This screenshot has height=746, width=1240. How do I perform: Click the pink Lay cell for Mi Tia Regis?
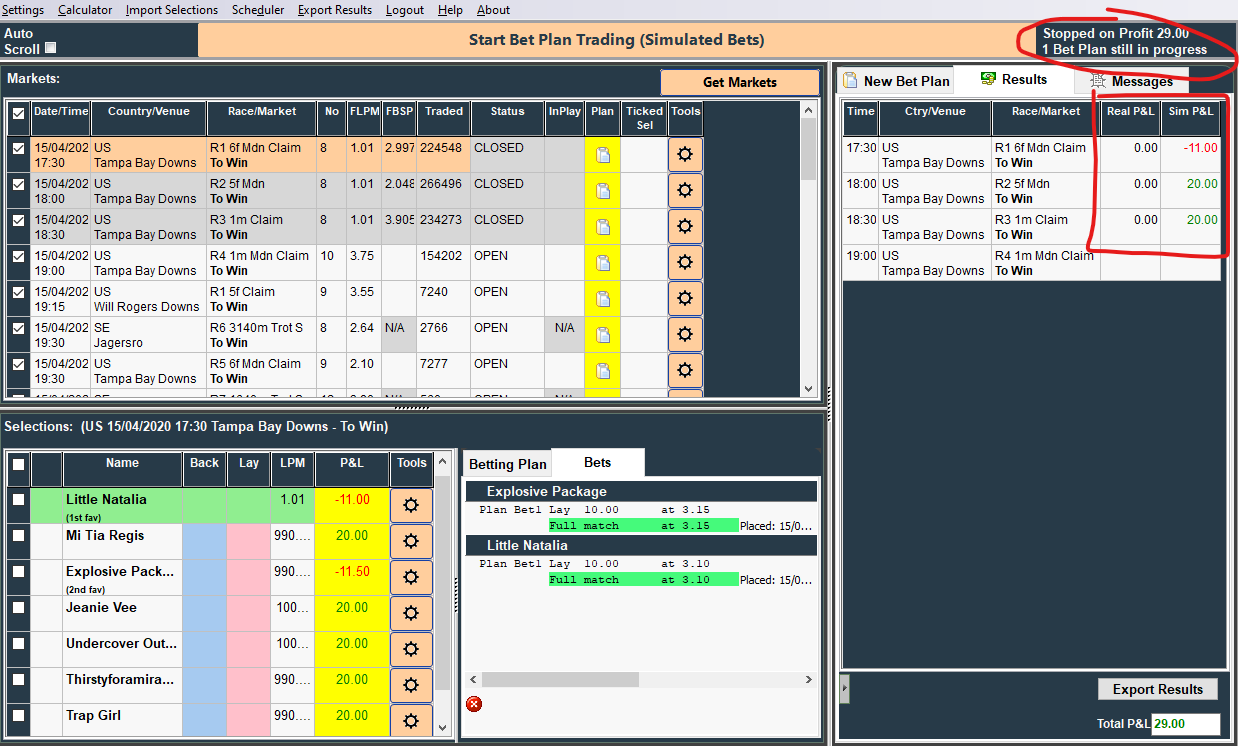click(248, 542)
